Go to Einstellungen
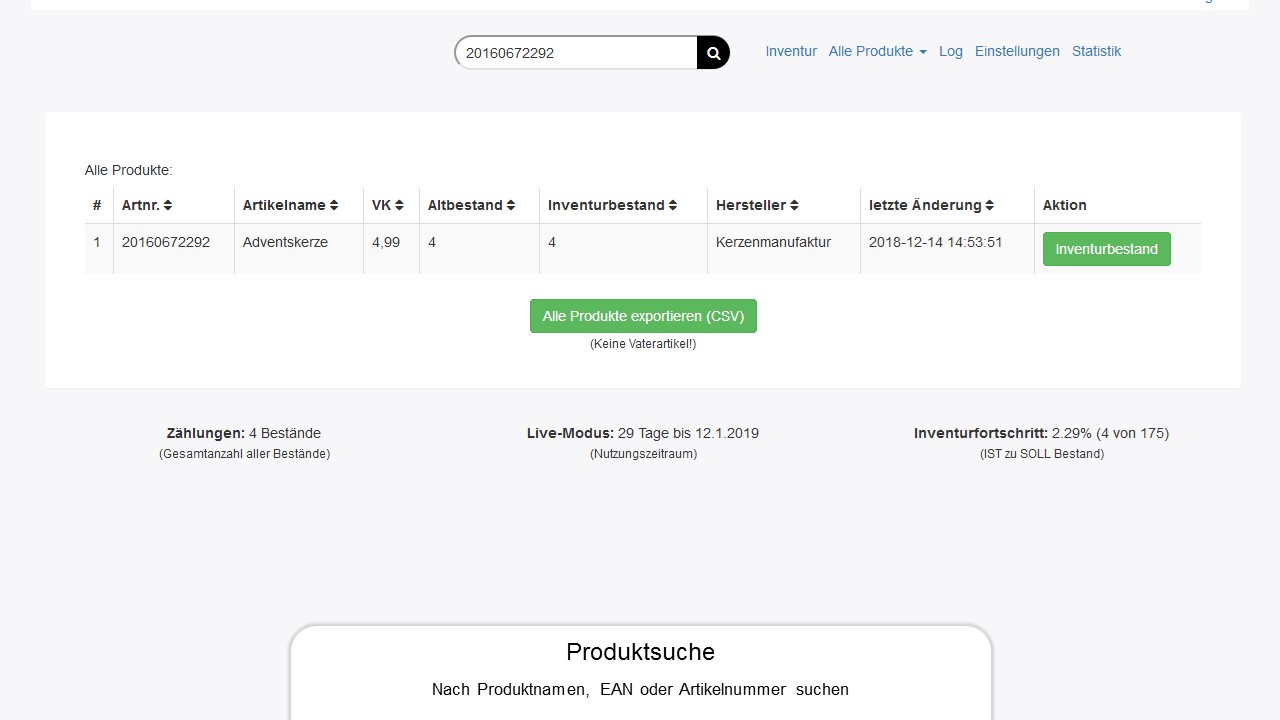This screenshot has height=720, width=1280. 1017,51
